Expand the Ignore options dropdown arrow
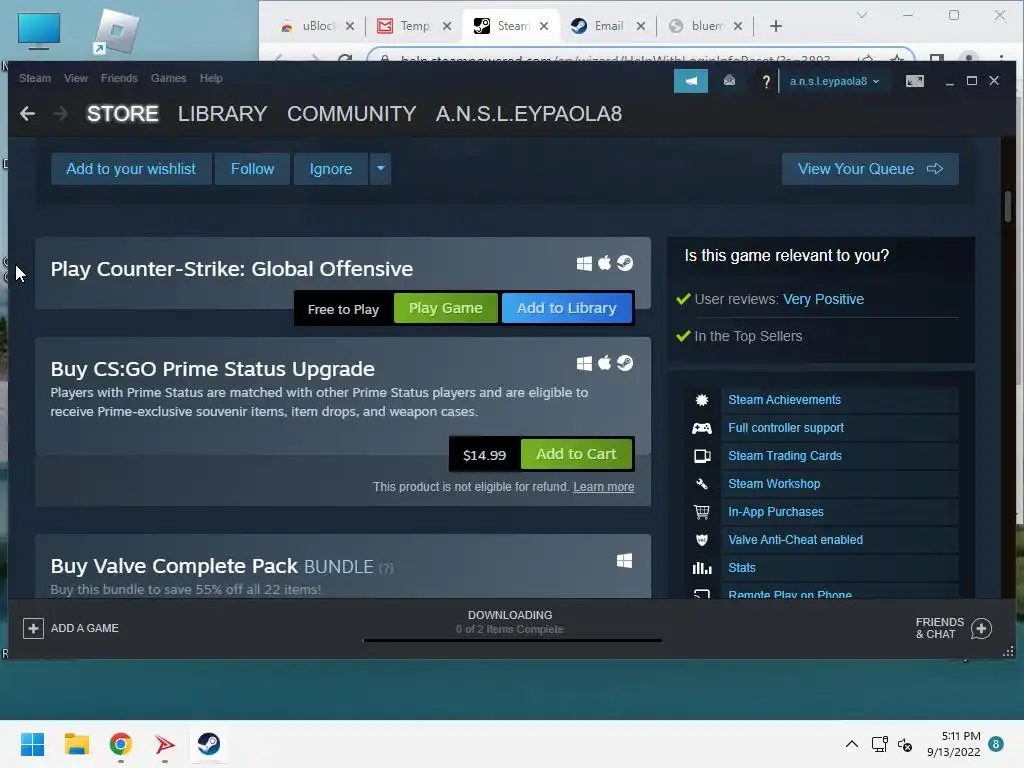The height and width of the screenshot is (768, 1024). 381,168
